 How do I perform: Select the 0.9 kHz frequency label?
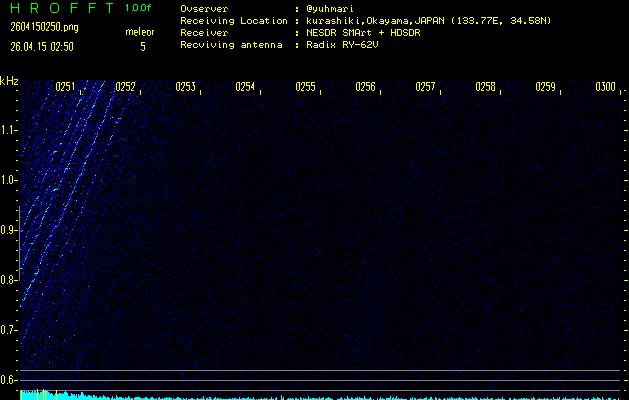tap(9, 229)
